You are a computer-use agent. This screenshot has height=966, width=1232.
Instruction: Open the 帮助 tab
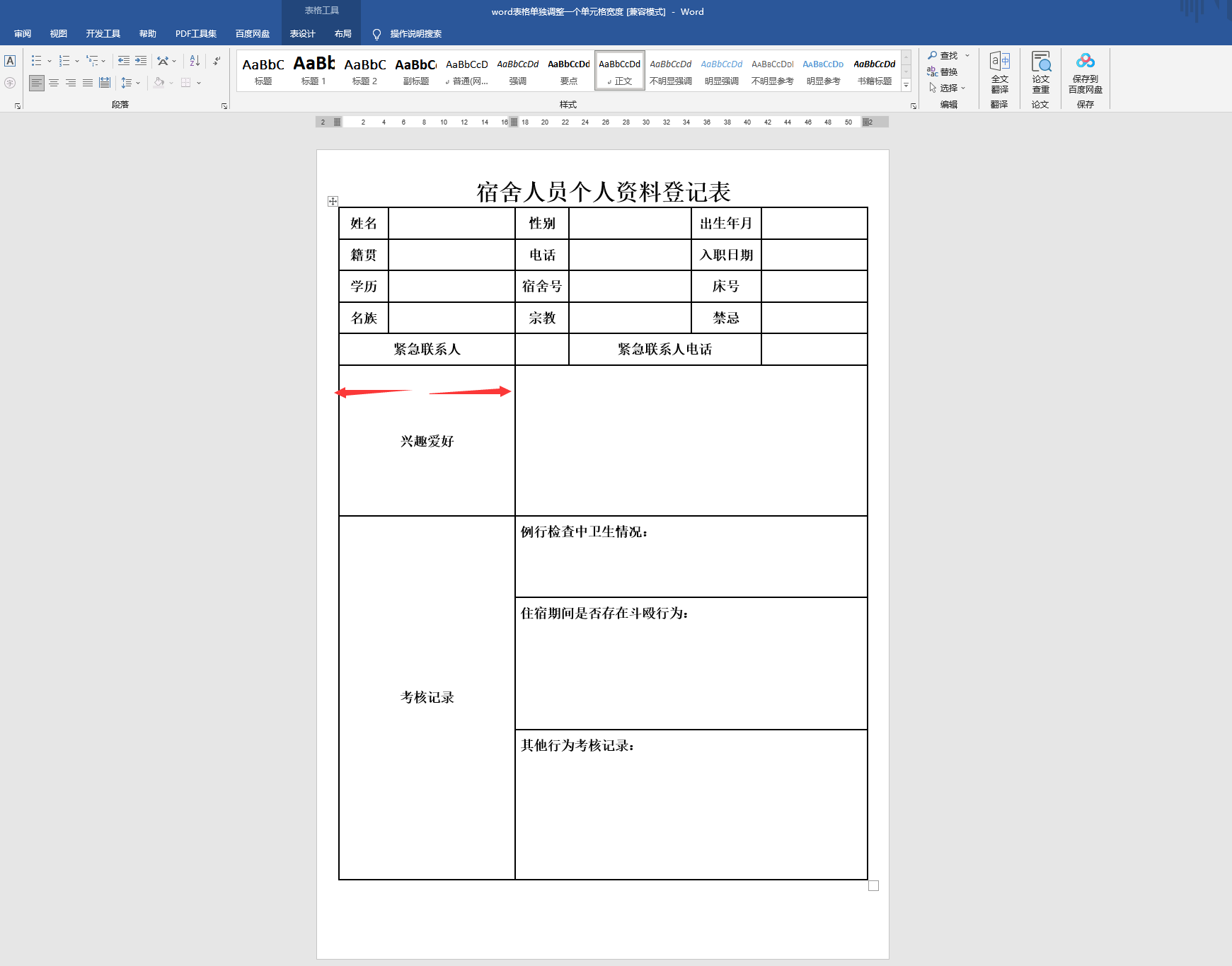coord(148,34)
